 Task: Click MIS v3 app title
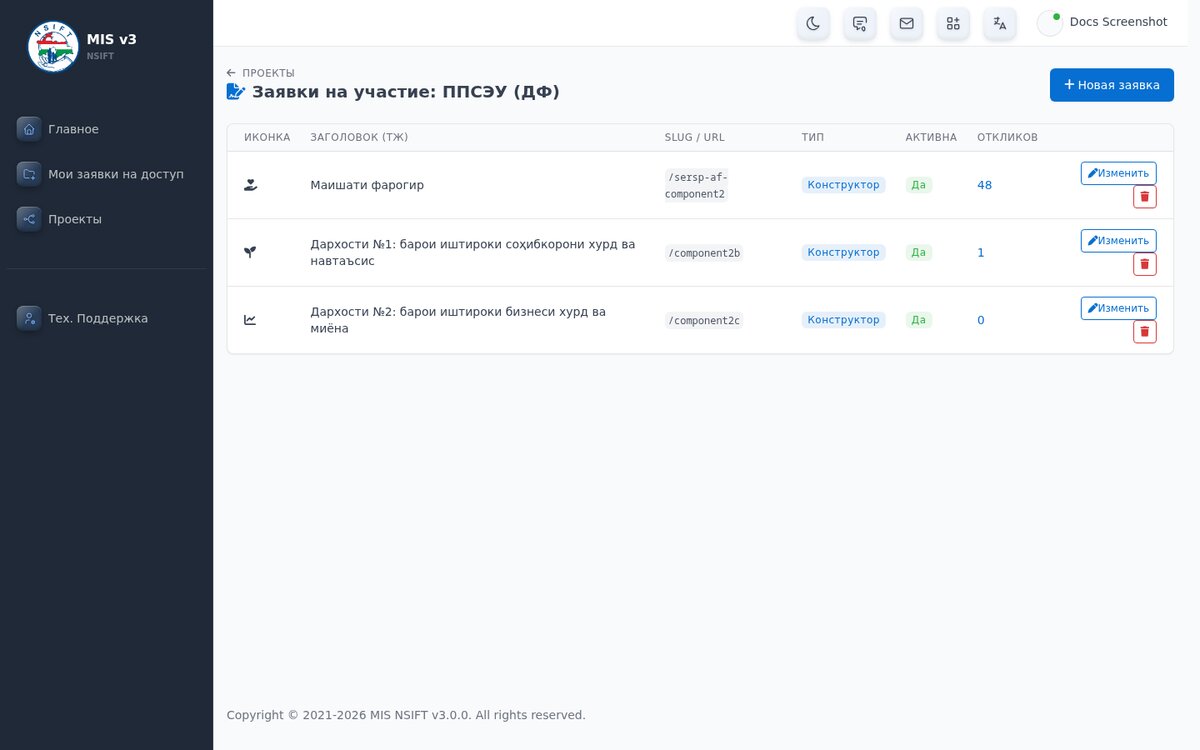tap(112, 39)
